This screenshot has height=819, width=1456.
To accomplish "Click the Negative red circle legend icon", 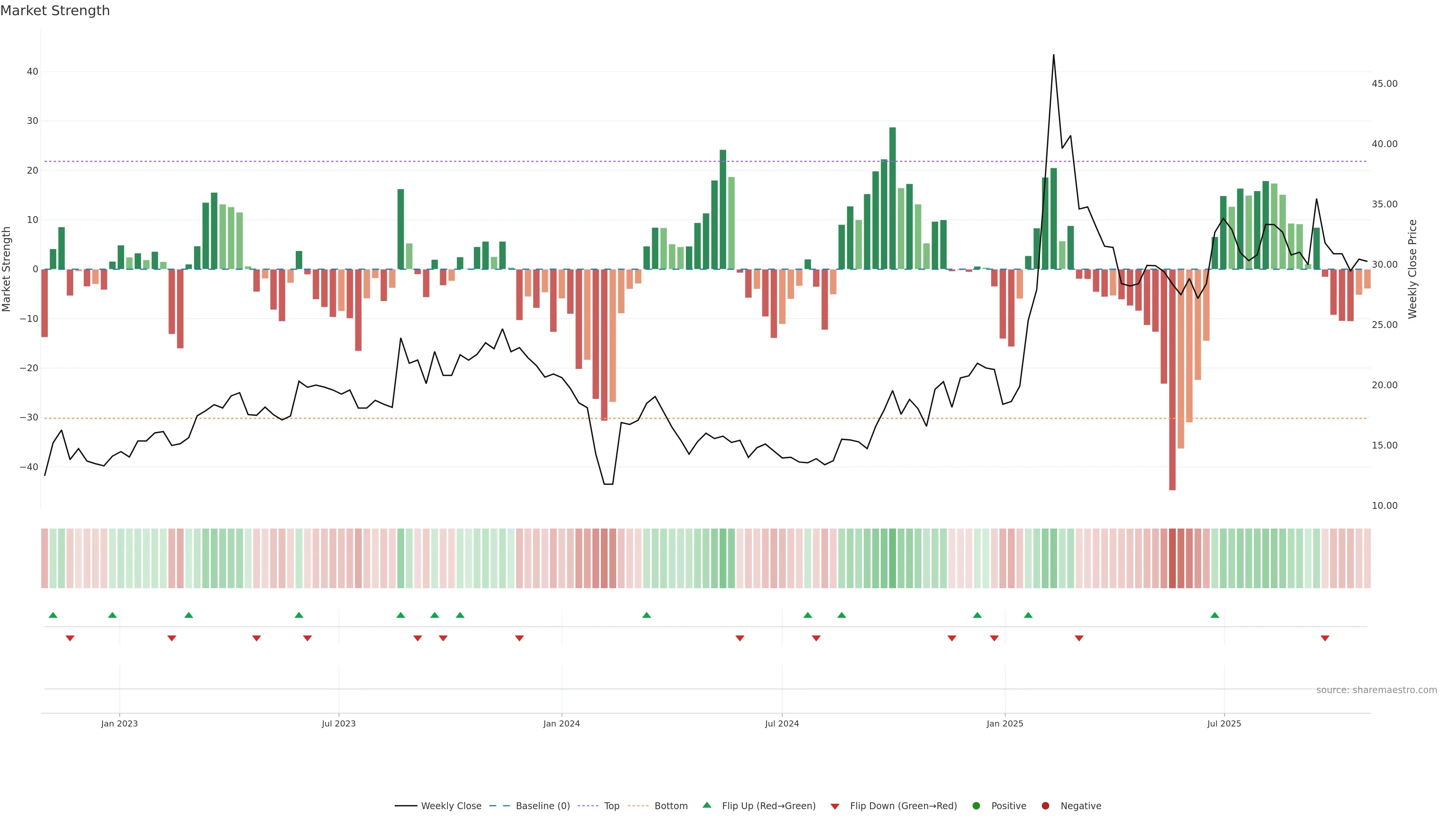I will coord(1045,805).
